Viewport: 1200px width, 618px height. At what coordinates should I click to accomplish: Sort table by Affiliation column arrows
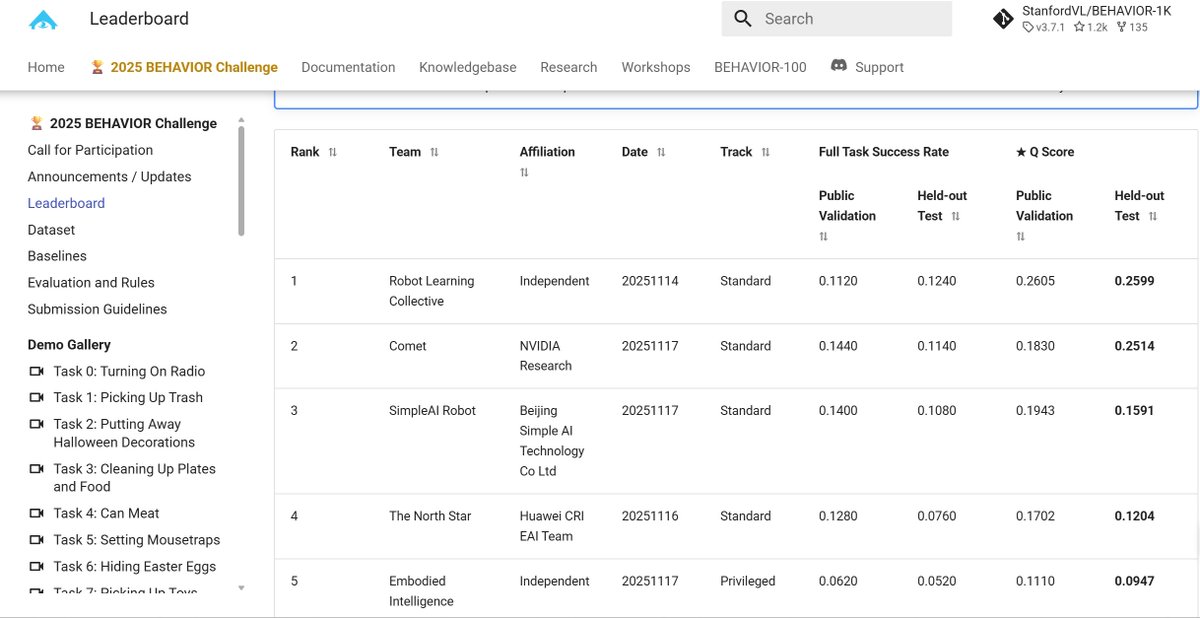tap(525, 173)
